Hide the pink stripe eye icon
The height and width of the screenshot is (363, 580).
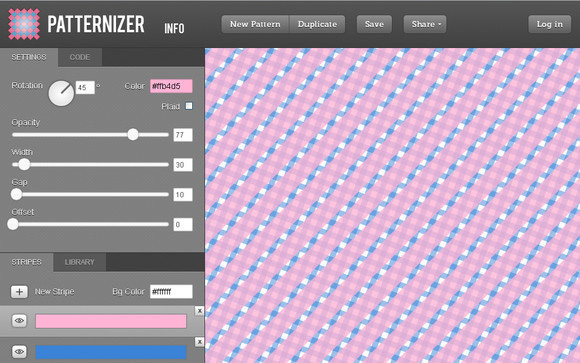(x=19, y=320)
